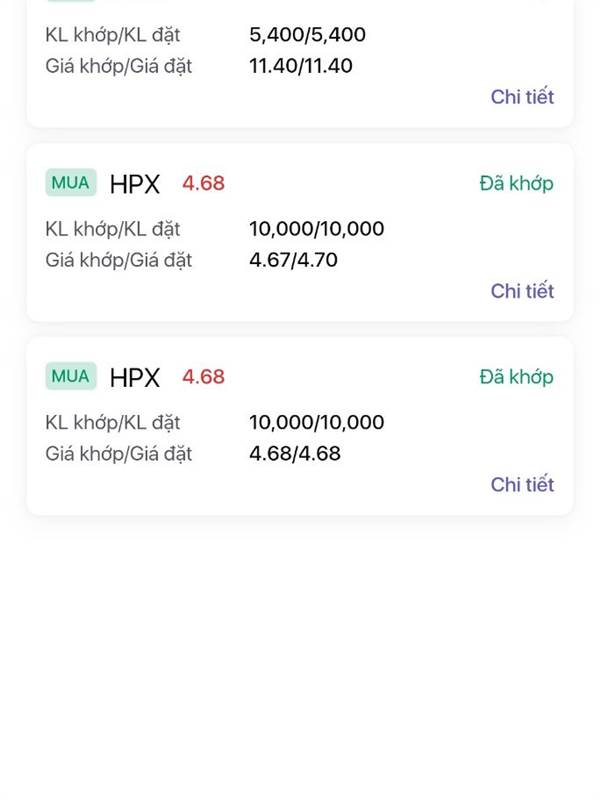This screenshot has height=800, width=600.
Task: Tap Đã khớp status on HPX 4.67/4.70 order
Action: 516,183
